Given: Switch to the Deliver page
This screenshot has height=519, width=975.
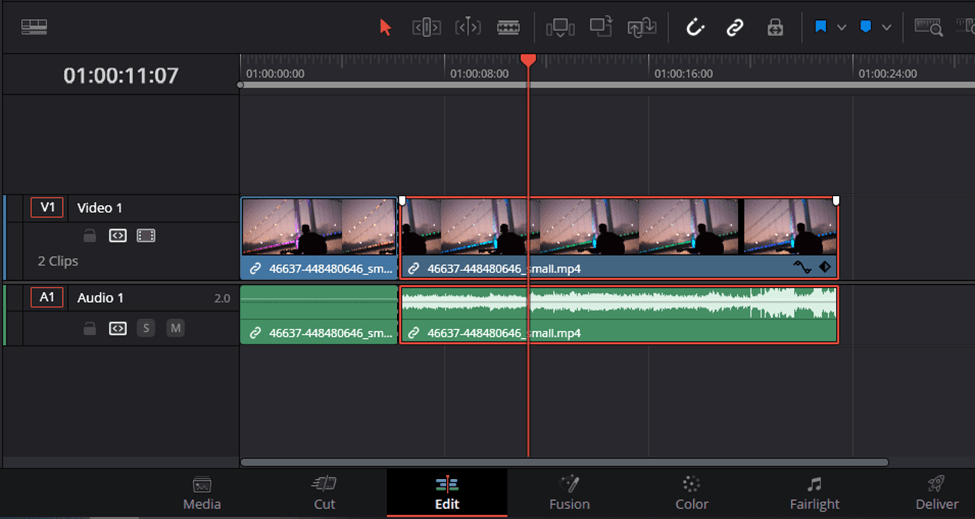Looking at the screenshot, I should tap(936, 493).
